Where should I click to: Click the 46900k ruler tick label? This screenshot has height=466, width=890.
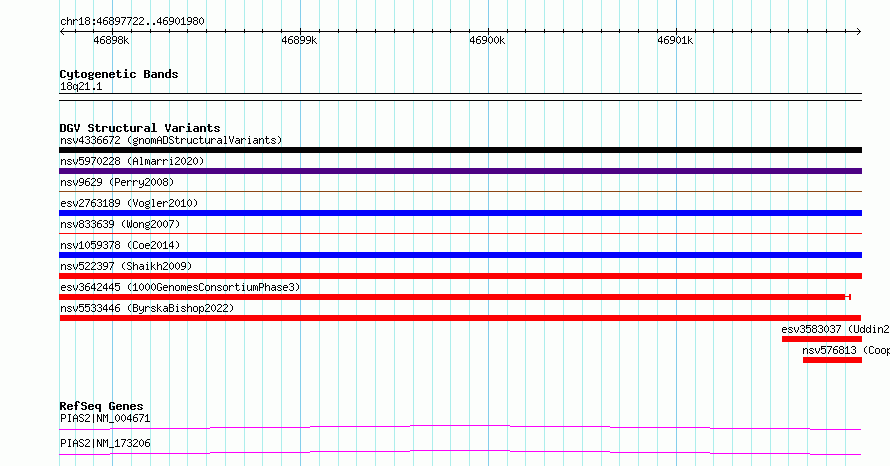pos(487,40)
